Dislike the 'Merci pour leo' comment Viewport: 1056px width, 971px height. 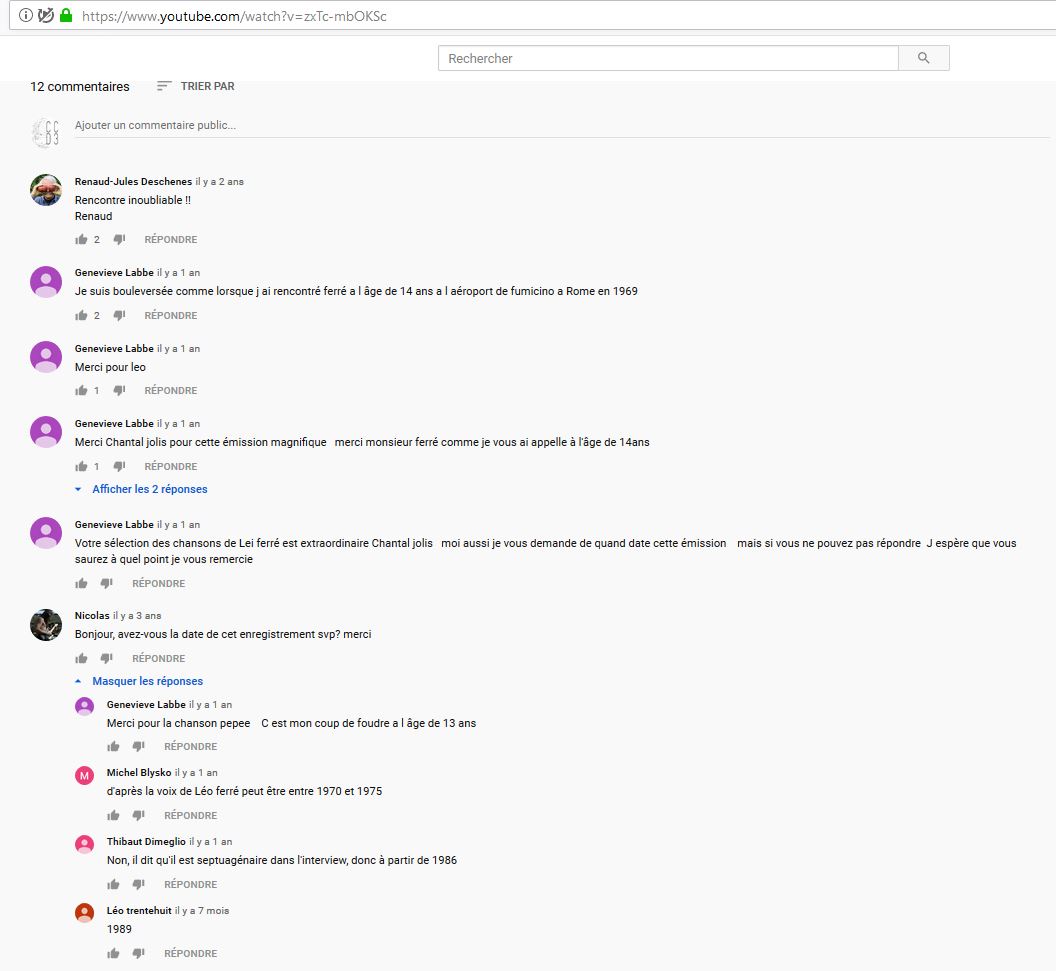point(119,391)
